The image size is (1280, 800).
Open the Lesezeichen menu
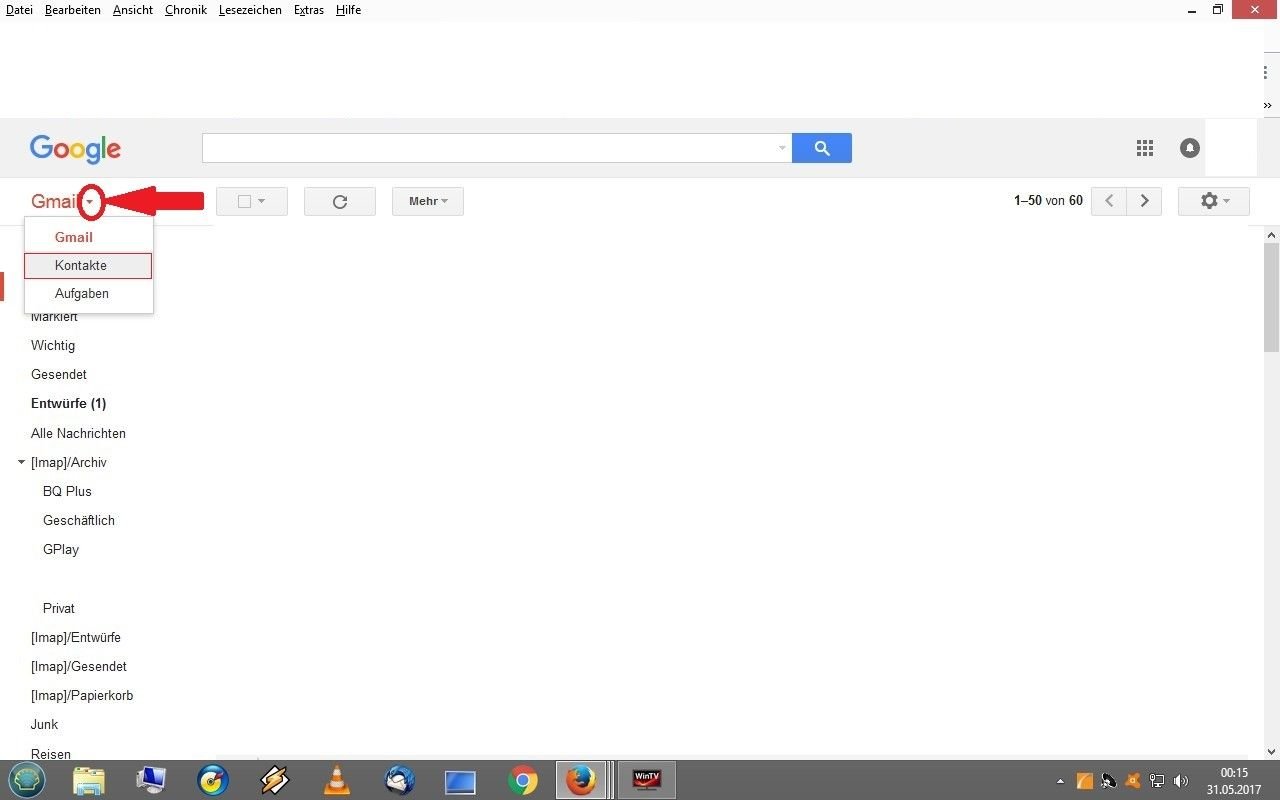pos(250,10)
